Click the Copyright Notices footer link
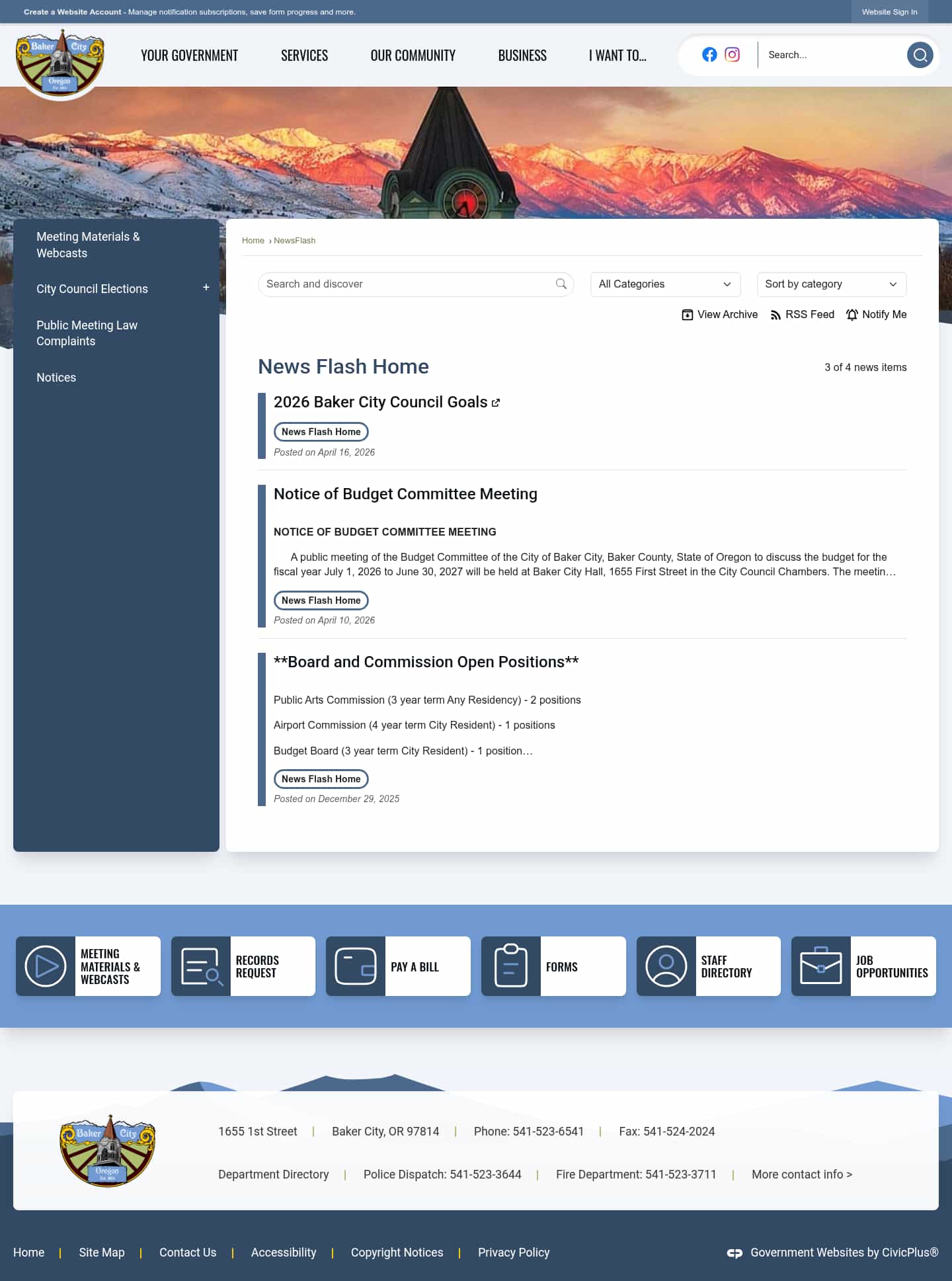The image size is (952, 1281). pyautogui.click(x=397, y=1253)
